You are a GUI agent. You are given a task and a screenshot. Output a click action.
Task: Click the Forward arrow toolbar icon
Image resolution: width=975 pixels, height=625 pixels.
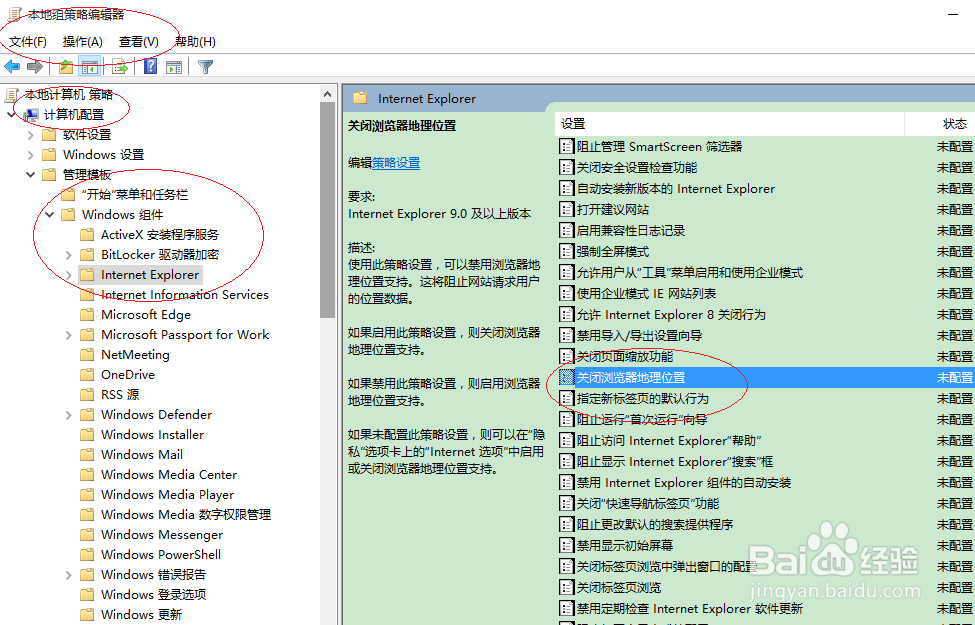(35, 67)
